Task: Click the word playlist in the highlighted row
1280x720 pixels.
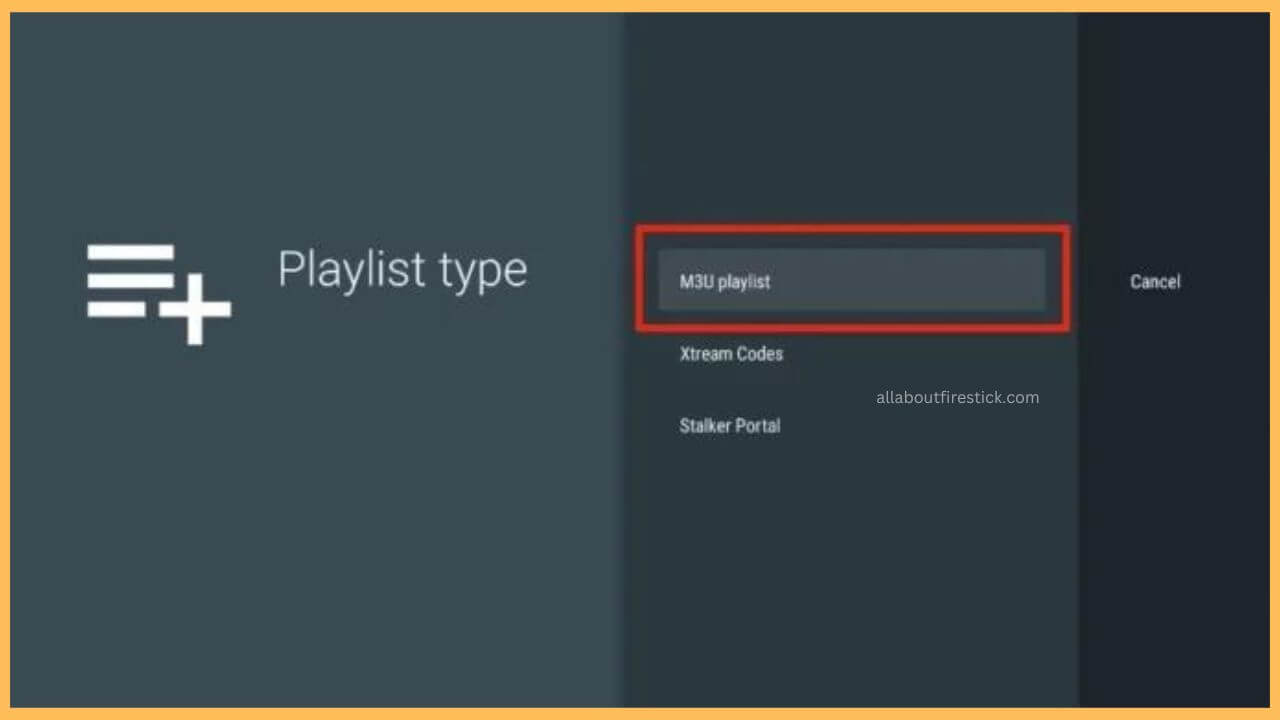Action: (x=744, y=282)
